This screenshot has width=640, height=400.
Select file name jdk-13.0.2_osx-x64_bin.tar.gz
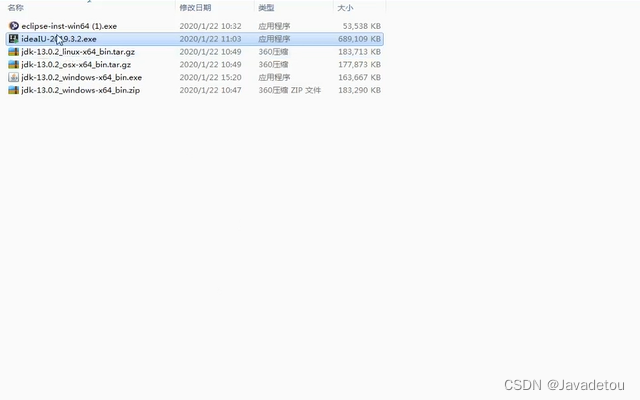(76, 64)
